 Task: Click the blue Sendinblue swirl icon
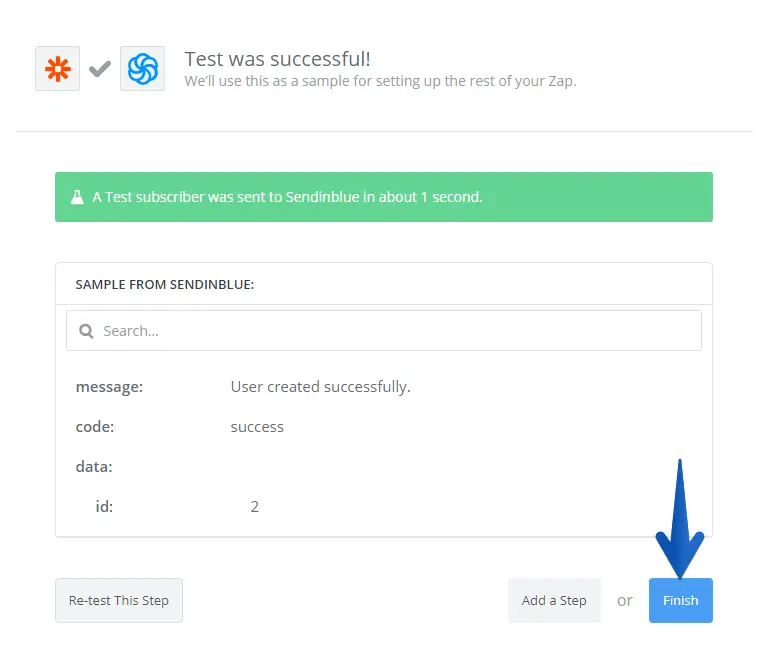point(142,69)
